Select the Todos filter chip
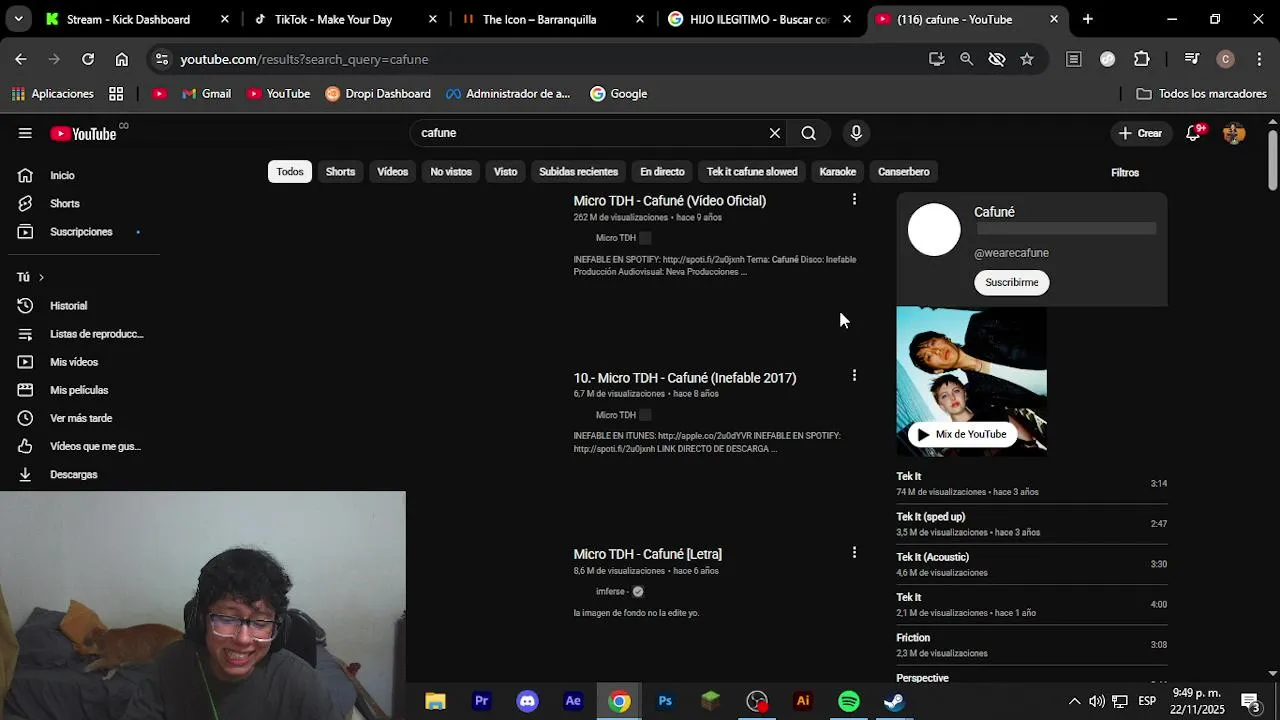 click(290, 172)
